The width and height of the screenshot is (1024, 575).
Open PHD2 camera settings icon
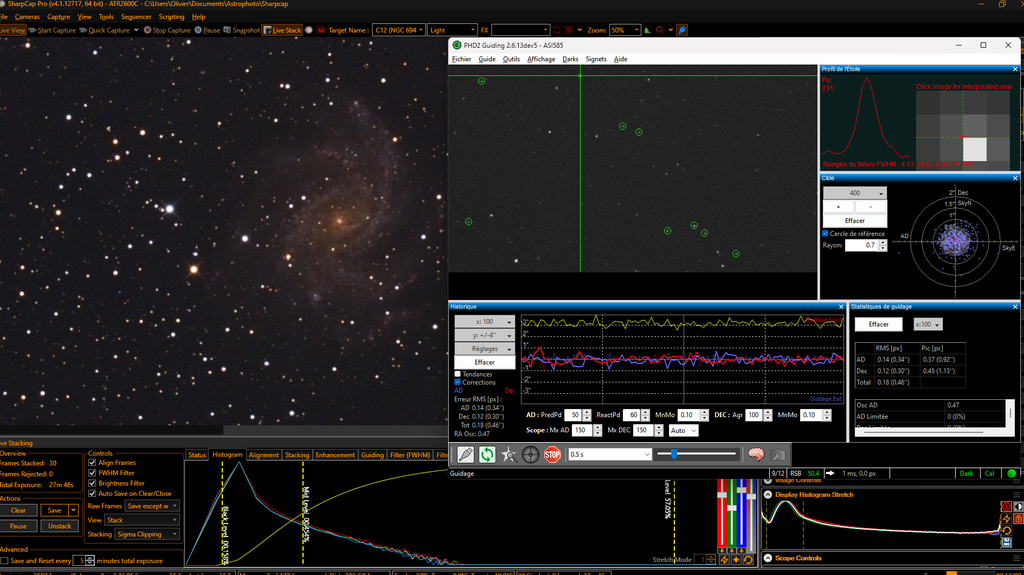point(778,454)
